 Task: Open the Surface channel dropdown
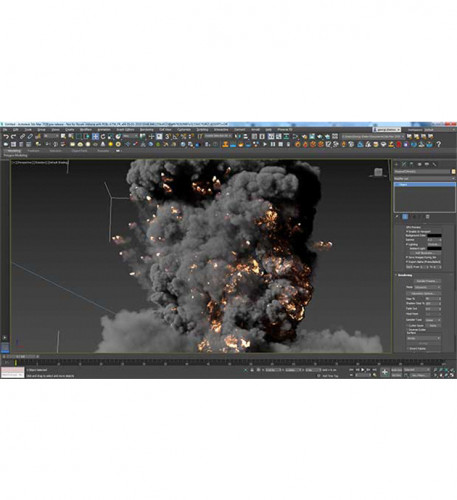click(423, 338)
